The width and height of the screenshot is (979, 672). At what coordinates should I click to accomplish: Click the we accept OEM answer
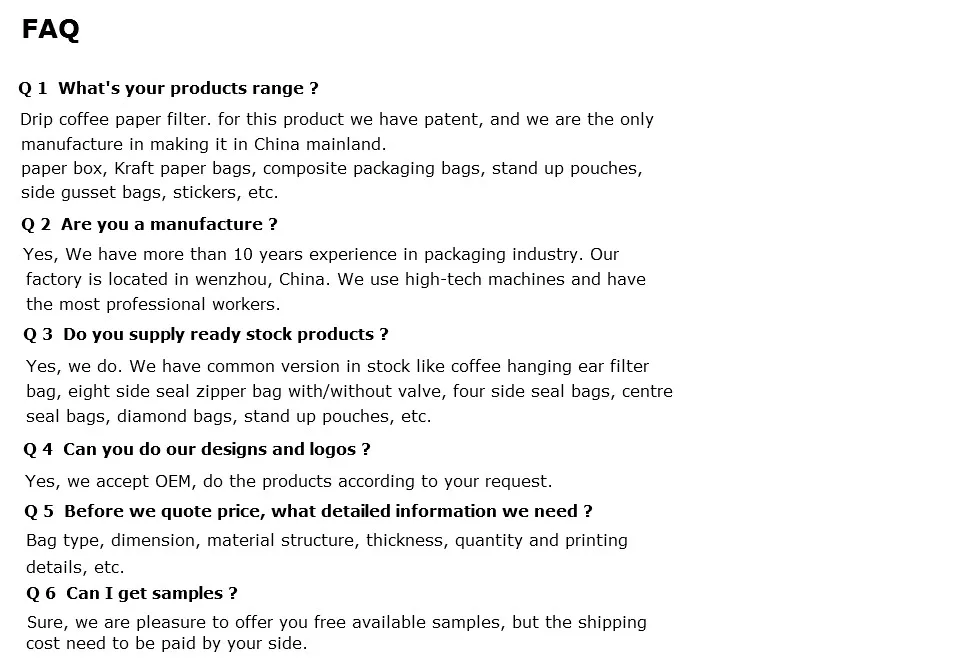point(288,482)
